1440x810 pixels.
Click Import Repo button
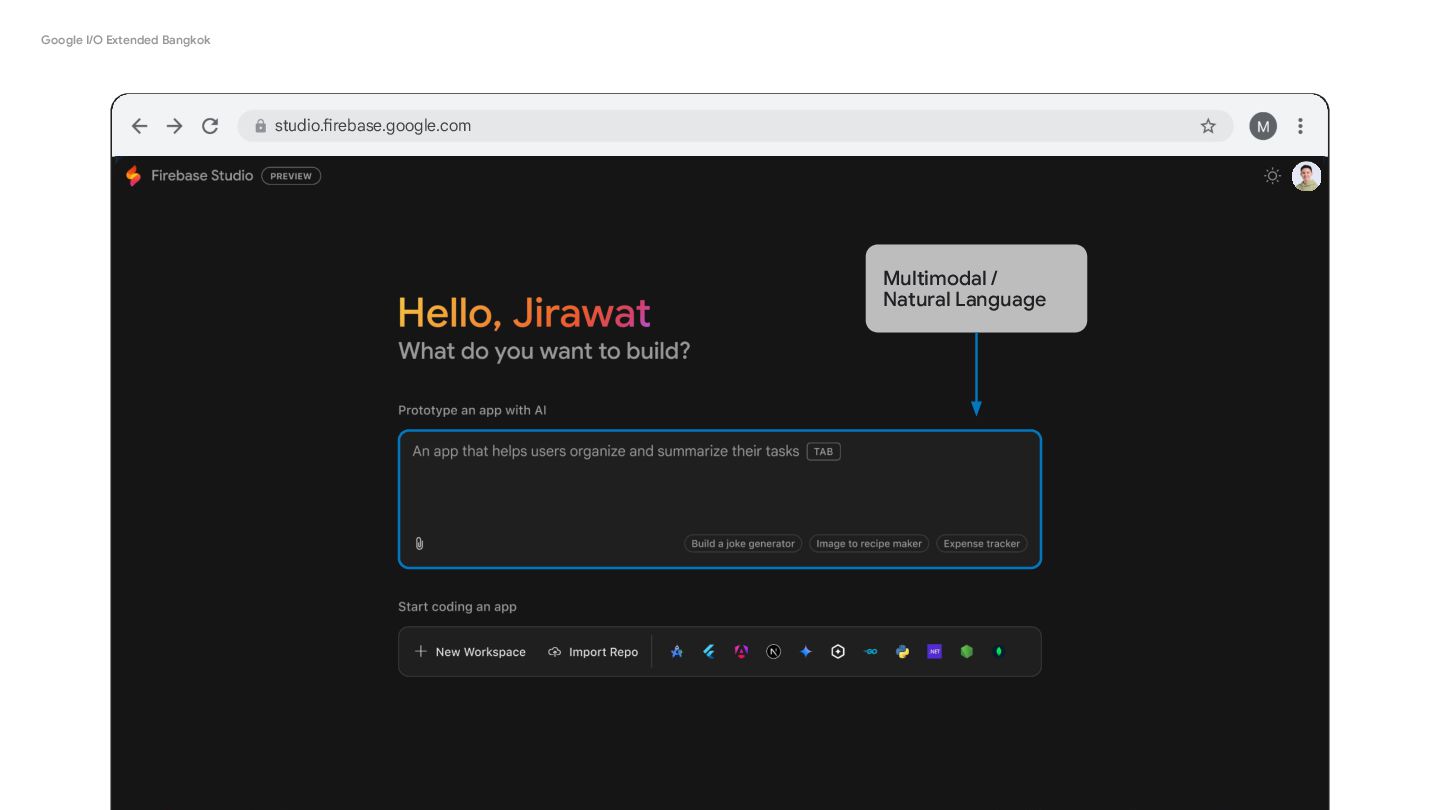[593, 652]
